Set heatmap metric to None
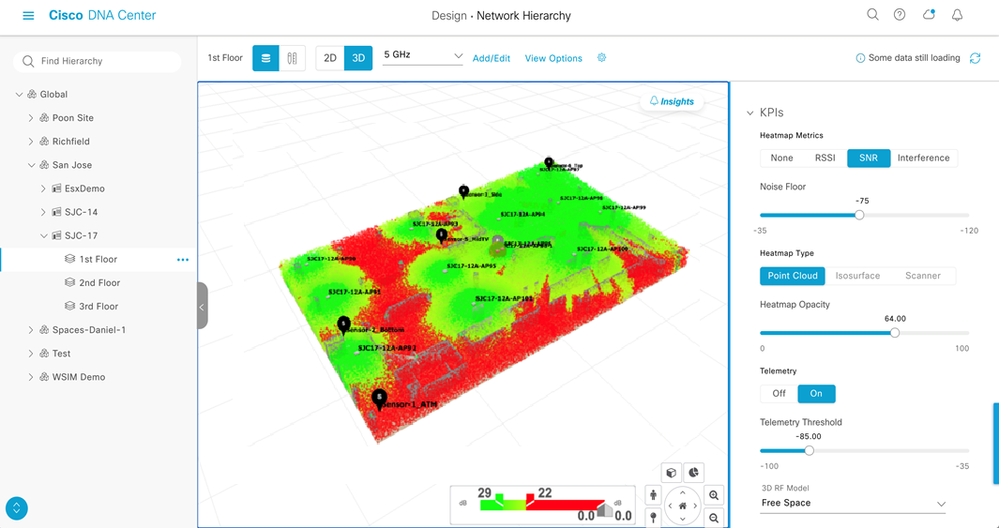This screenshot has height=528, width=999. point(782,158)
